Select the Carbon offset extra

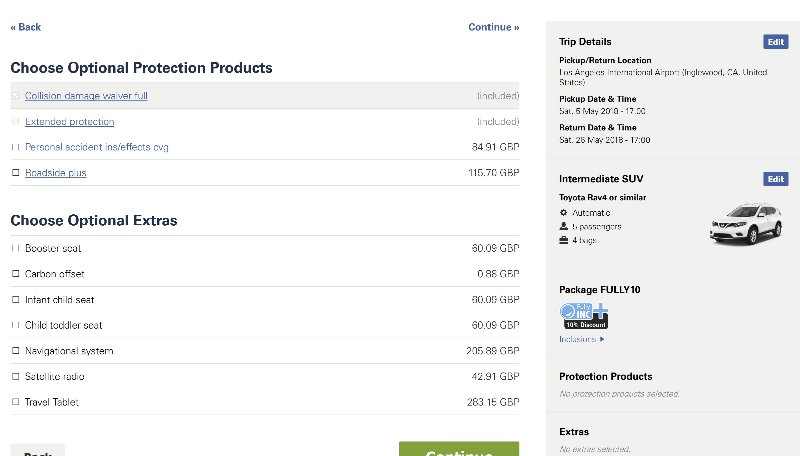[15, 274]
